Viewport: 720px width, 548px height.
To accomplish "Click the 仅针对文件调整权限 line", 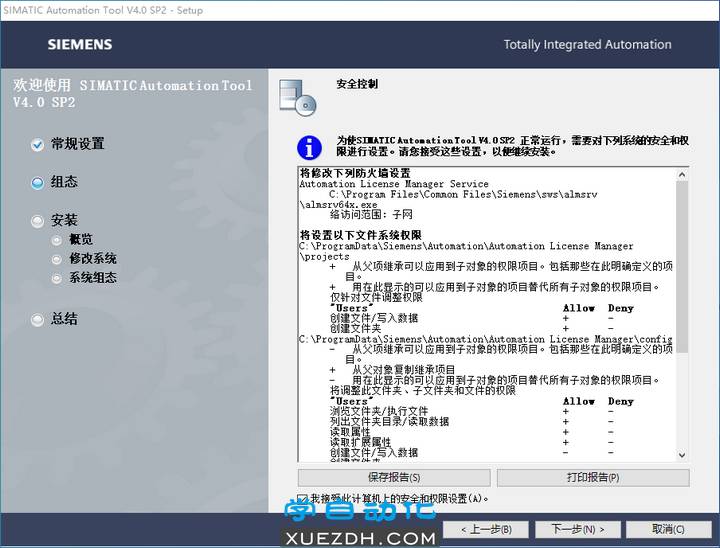I will click(x=376, y=297).
